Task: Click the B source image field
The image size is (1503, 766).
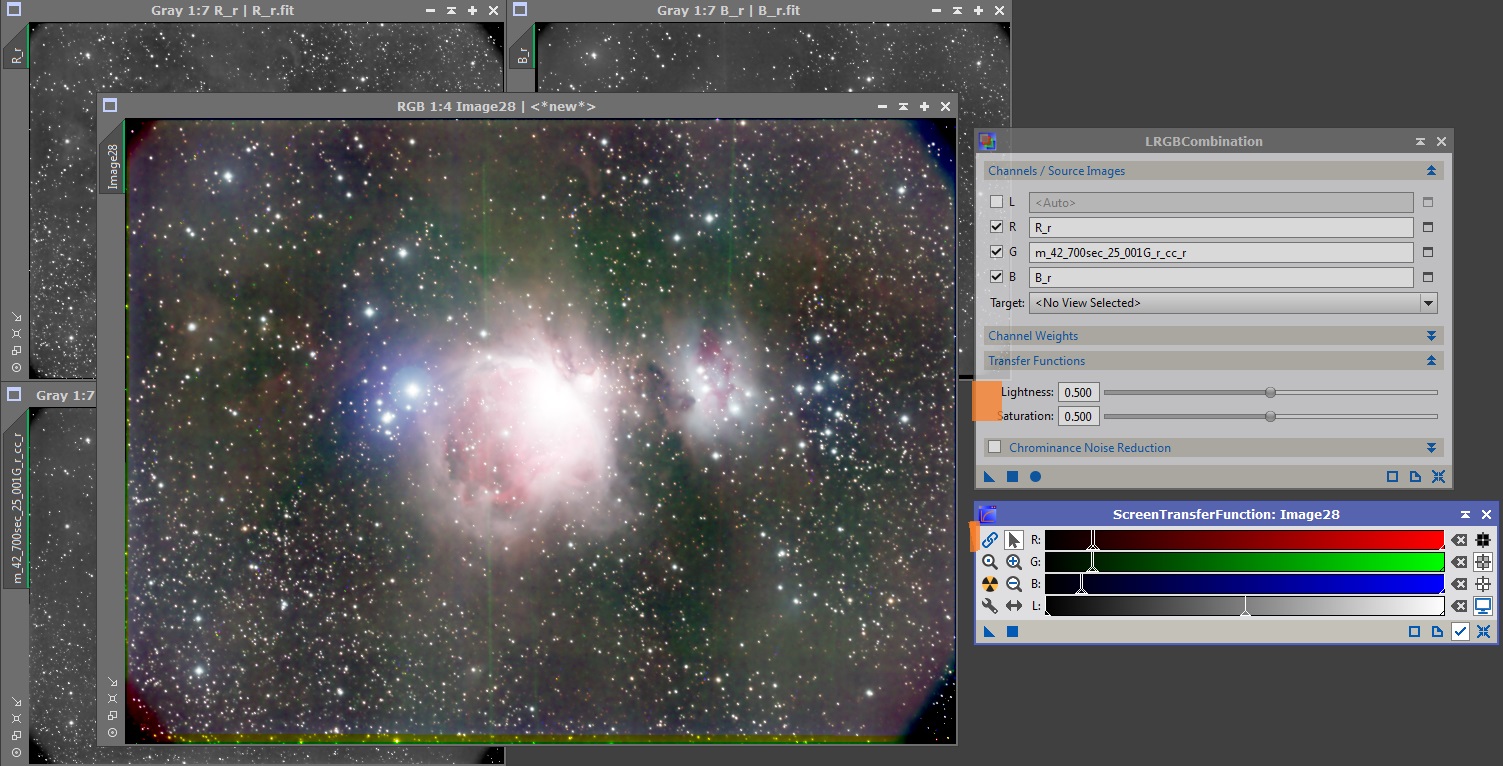Action: pos(1221,277)
